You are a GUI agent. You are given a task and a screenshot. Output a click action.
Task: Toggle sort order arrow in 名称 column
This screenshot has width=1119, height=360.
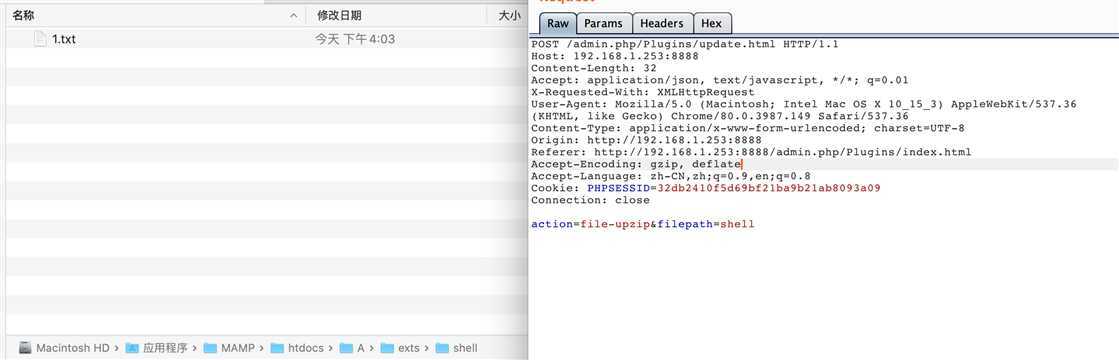294,16
